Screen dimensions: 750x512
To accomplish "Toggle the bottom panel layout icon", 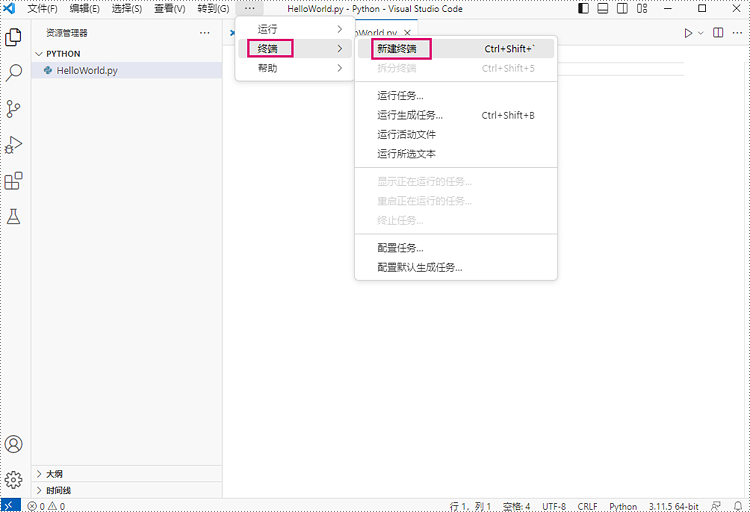I will tap(603, 9).
